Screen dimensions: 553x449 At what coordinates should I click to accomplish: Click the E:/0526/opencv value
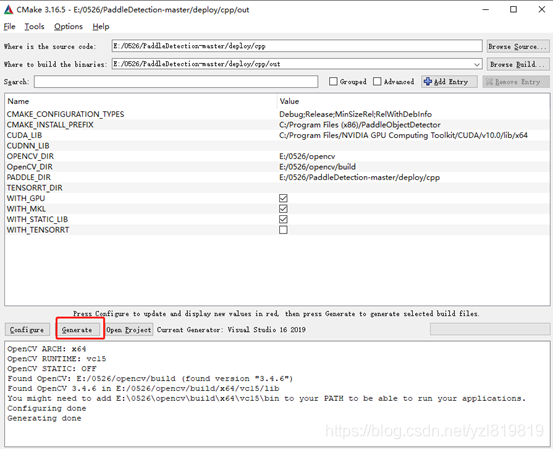(307, 156)
